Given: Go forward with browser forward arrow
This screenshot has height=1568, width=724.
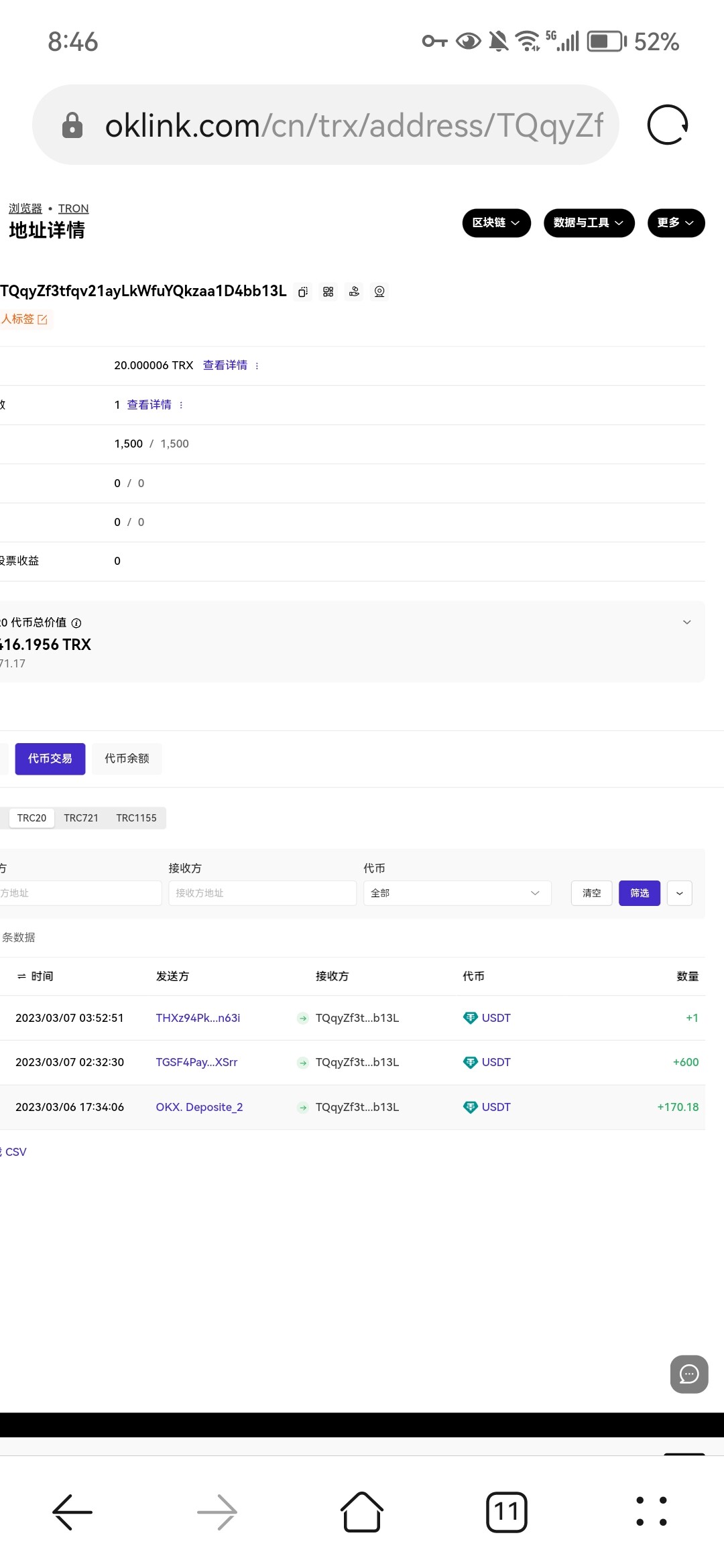Looking at the screenshot, I should (x=217, y=1512).
